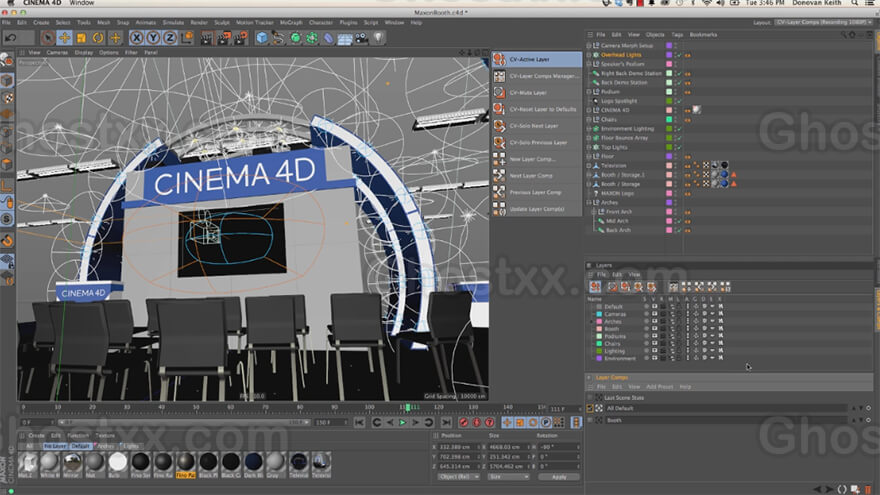Expand the Floor object
Image resolution: width=880 pixels, height=495 pixels.
[589, 157]
